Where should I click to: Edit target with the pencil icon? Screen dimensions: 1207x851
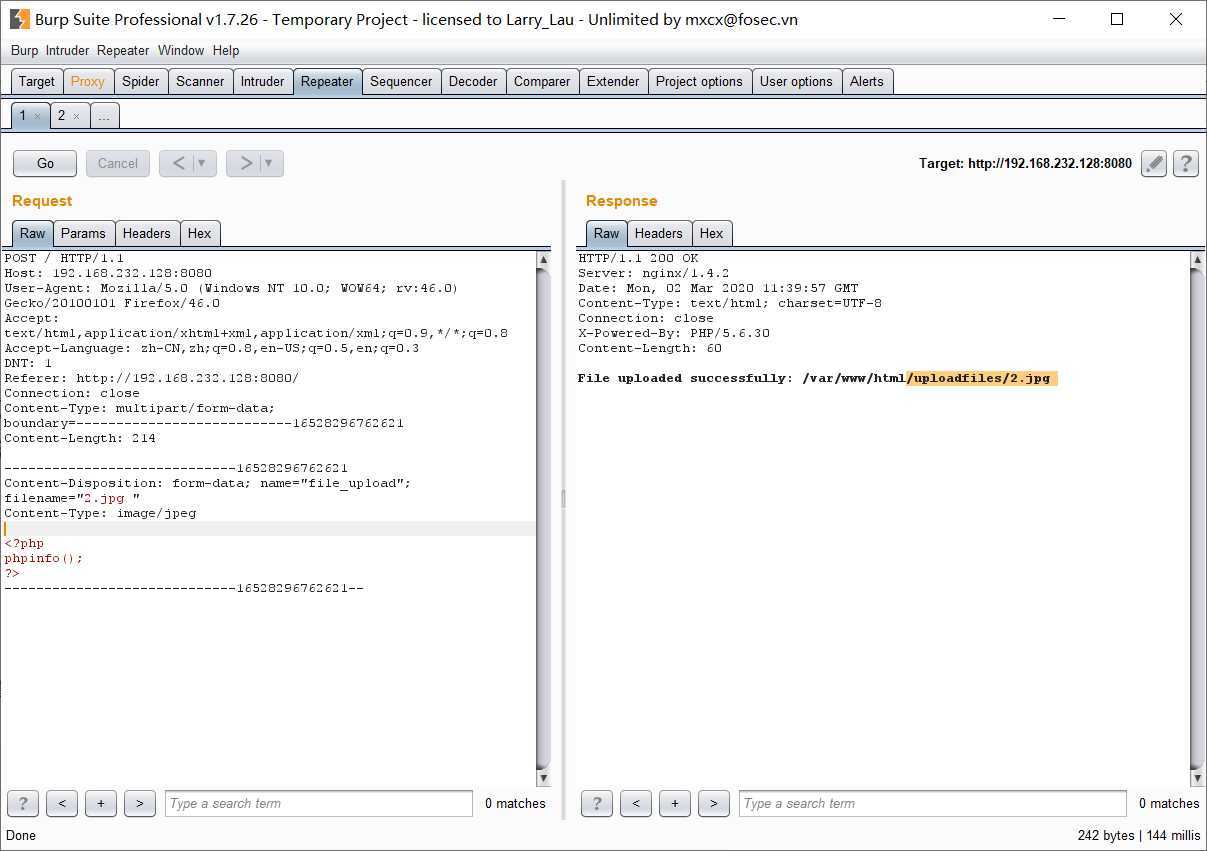(x=1154, y=163)
